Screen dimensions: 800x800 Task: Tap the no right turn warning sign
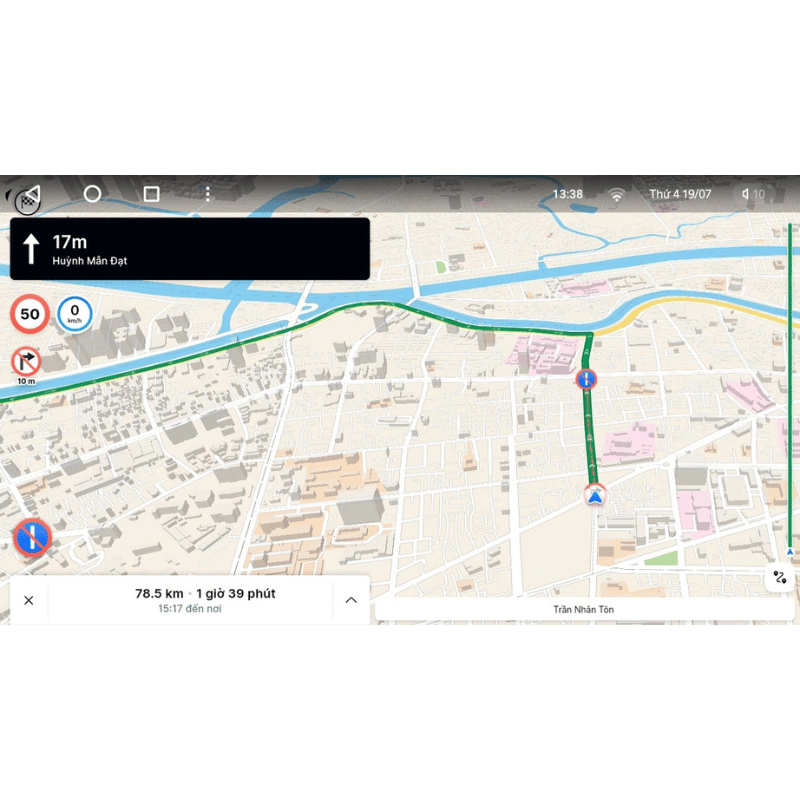[x=26, y=362]
